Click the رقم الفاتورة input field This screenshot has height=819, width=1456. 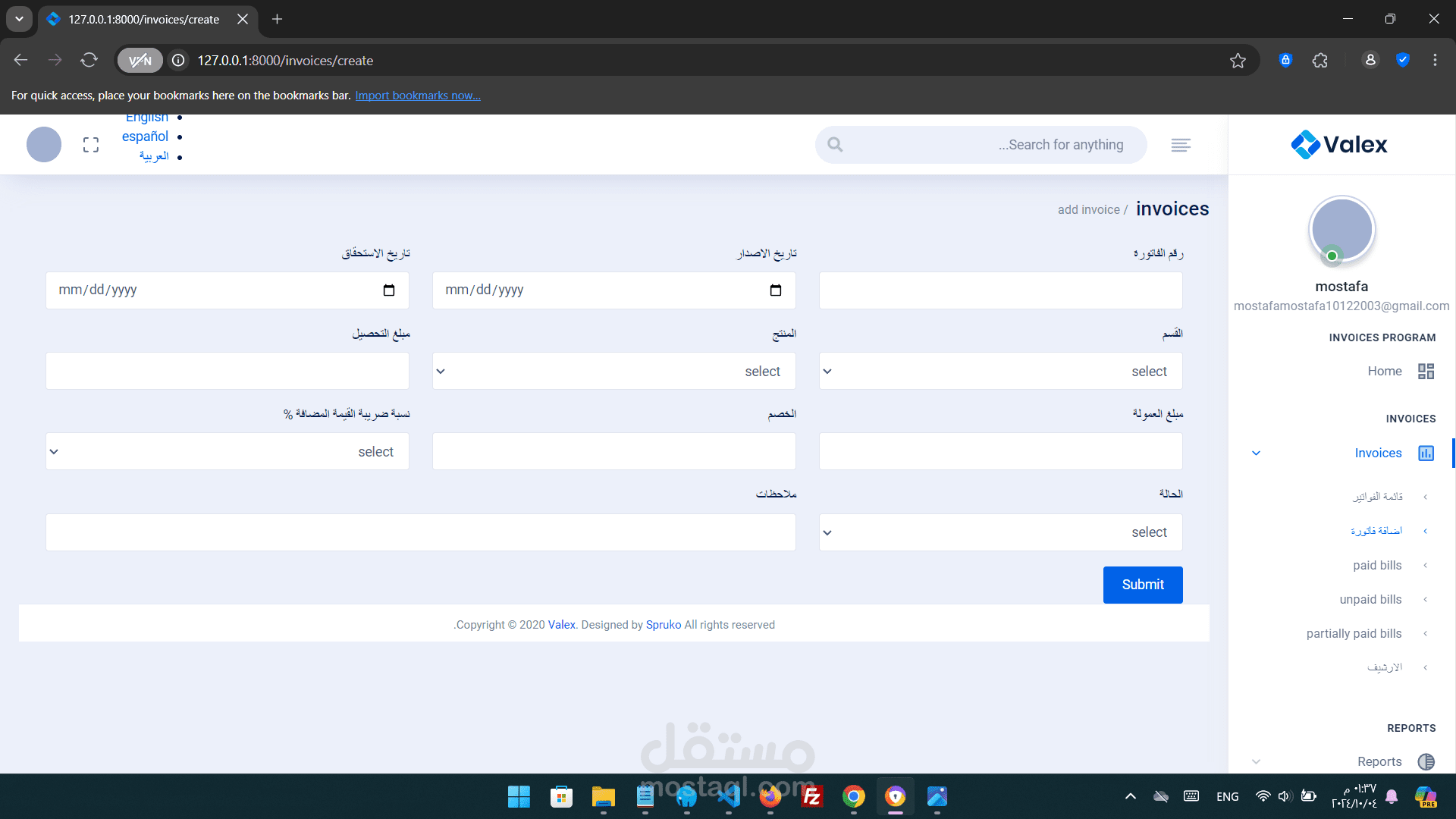(x=1000, y=290)
